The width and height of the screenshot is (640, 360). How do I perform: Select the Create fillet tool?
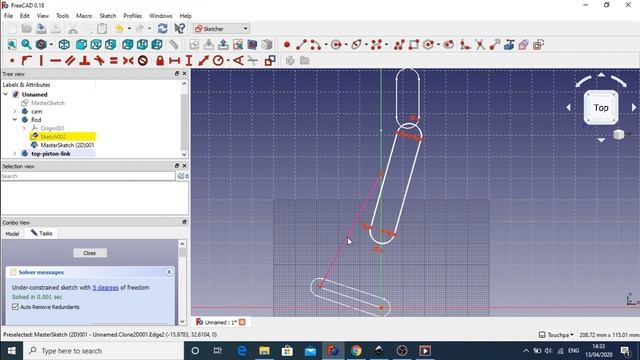[x=465, y=45]
